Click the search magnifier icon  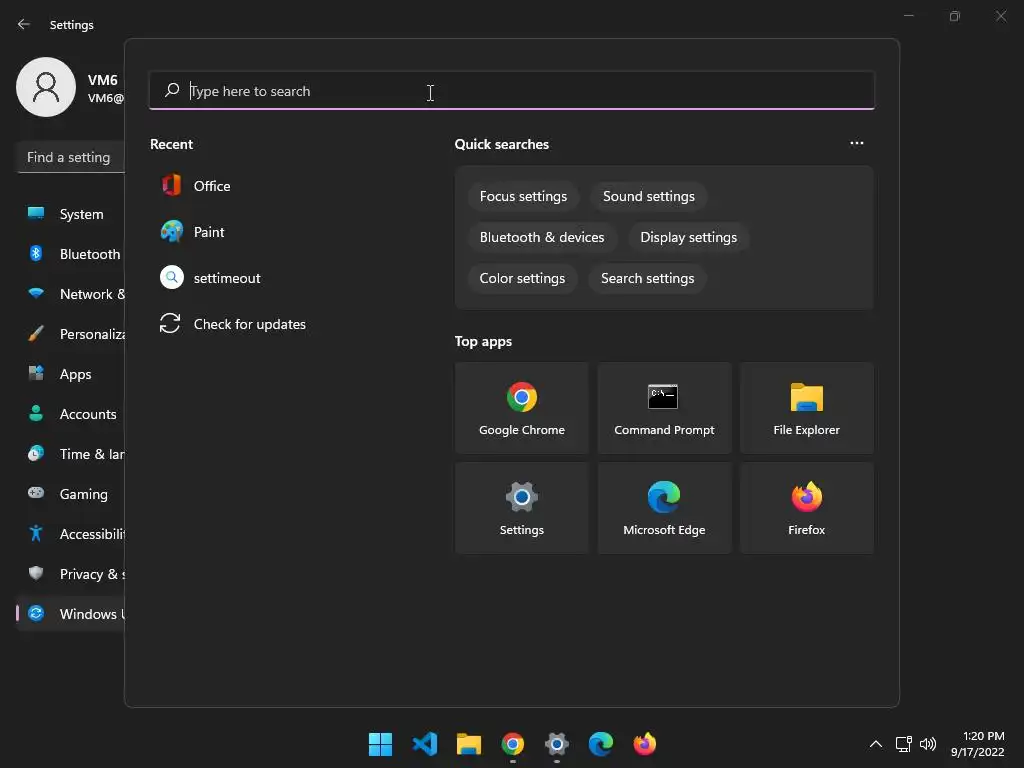pos(172,90)
